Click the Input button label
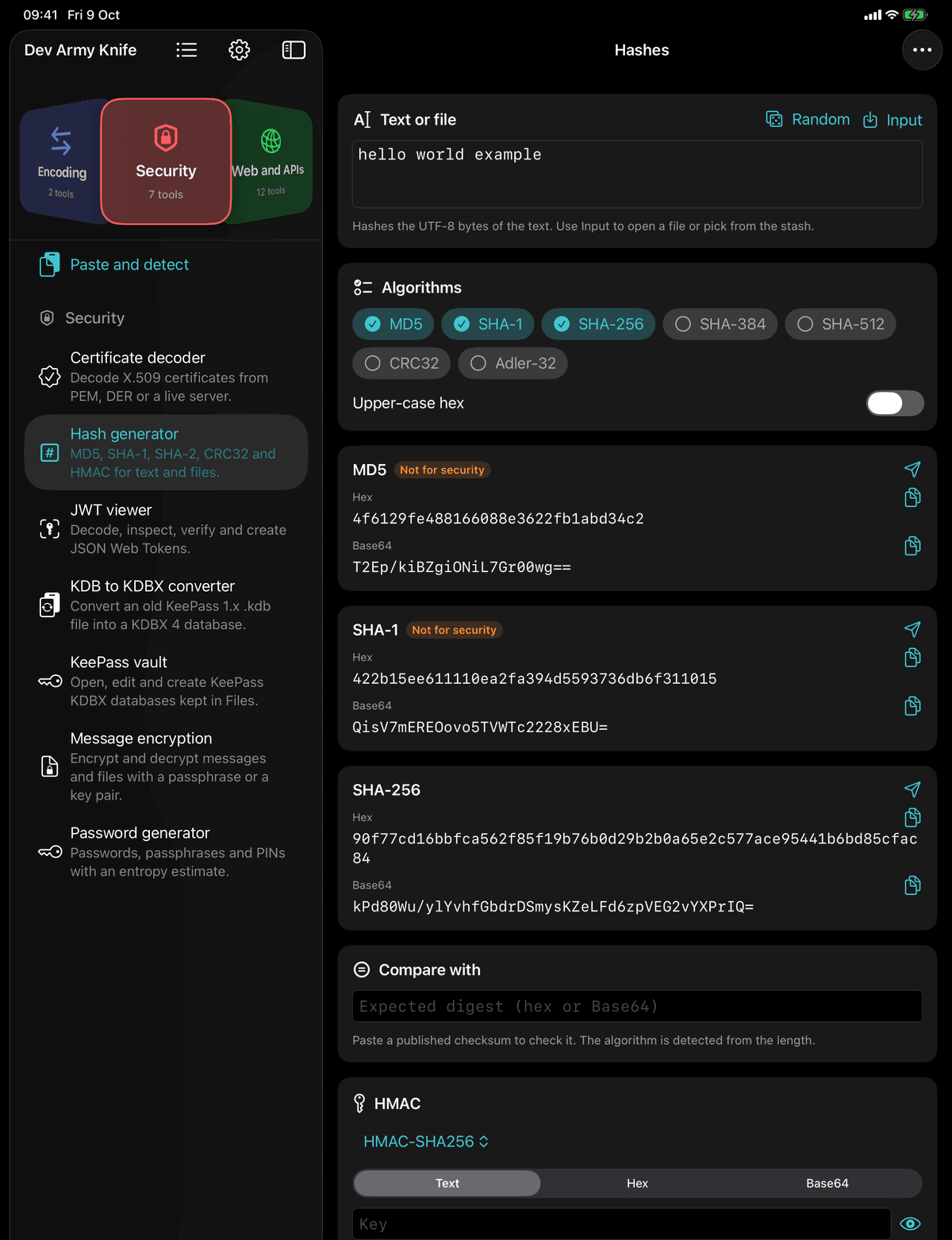The image size is (952, 1240). click(904, 120)
